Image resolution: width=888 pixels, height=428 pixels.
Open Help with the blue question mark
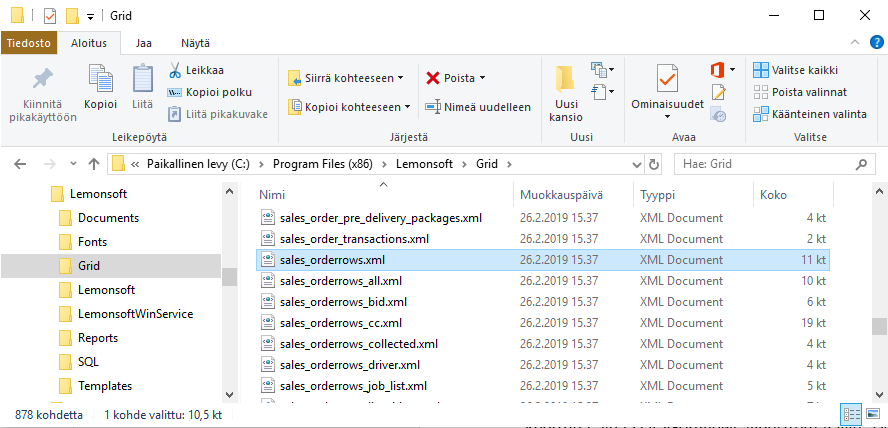pyautogui.click(x=876, y=42)
